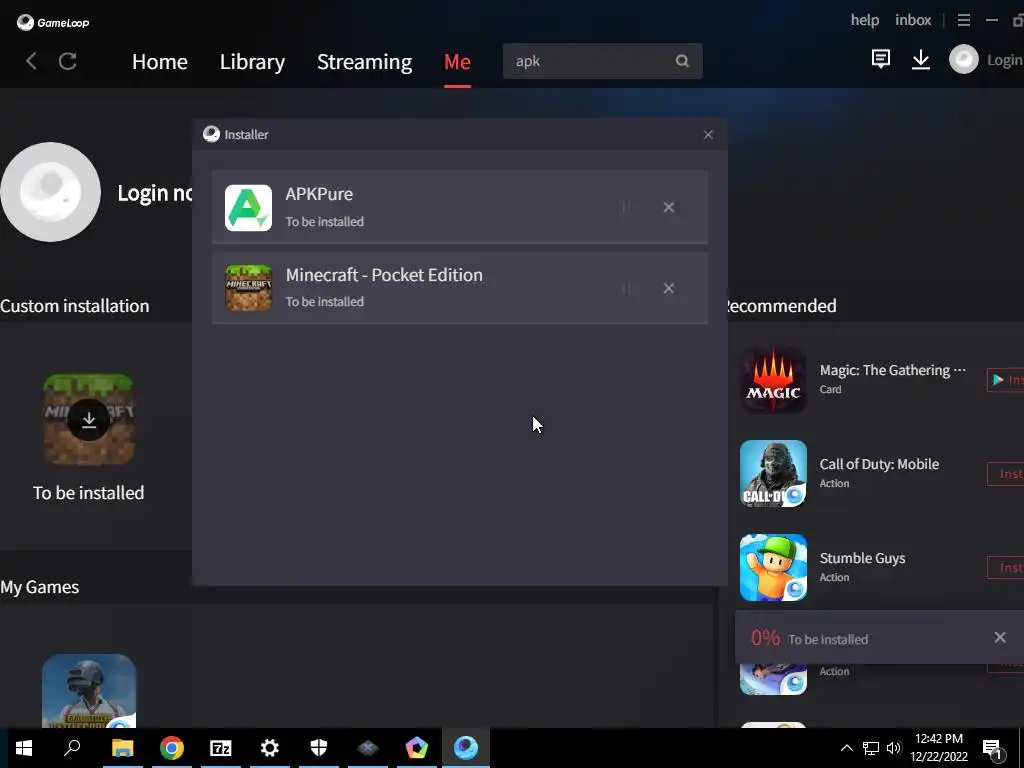The image size is (1024, 768).
Task: Refresh the page with reload icon
Action: (x=68, y=61)
